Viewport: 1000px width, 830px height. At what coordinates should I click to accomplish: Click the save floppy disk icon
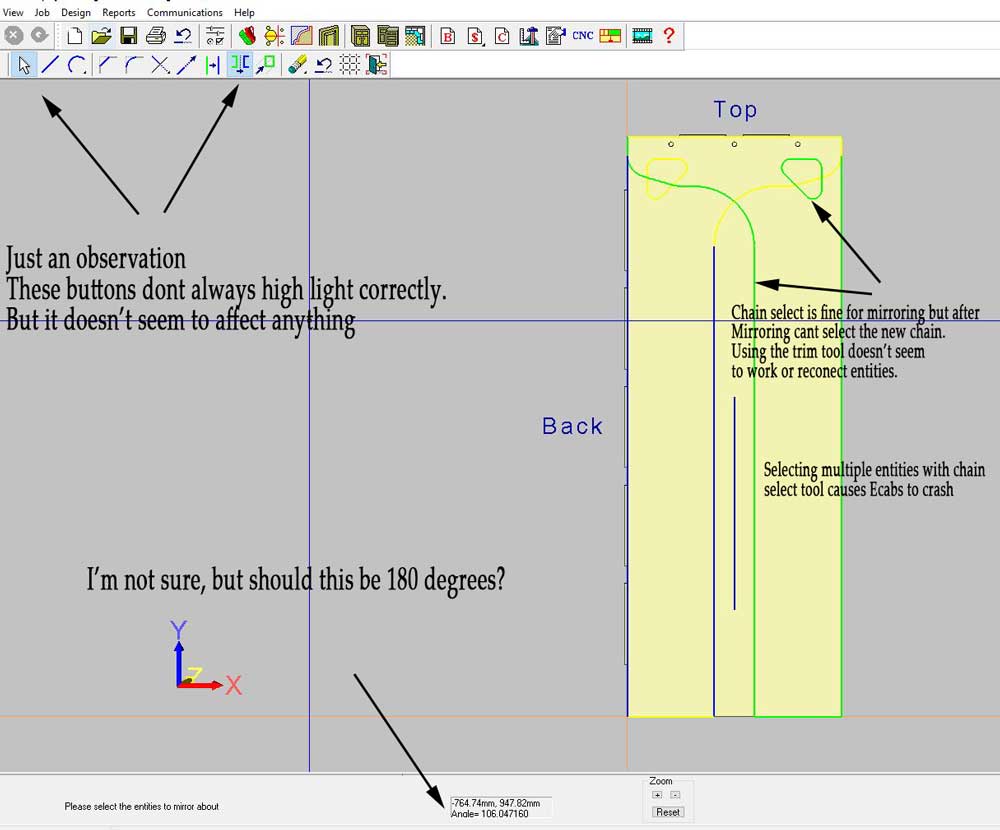click(x=128, y=36)
